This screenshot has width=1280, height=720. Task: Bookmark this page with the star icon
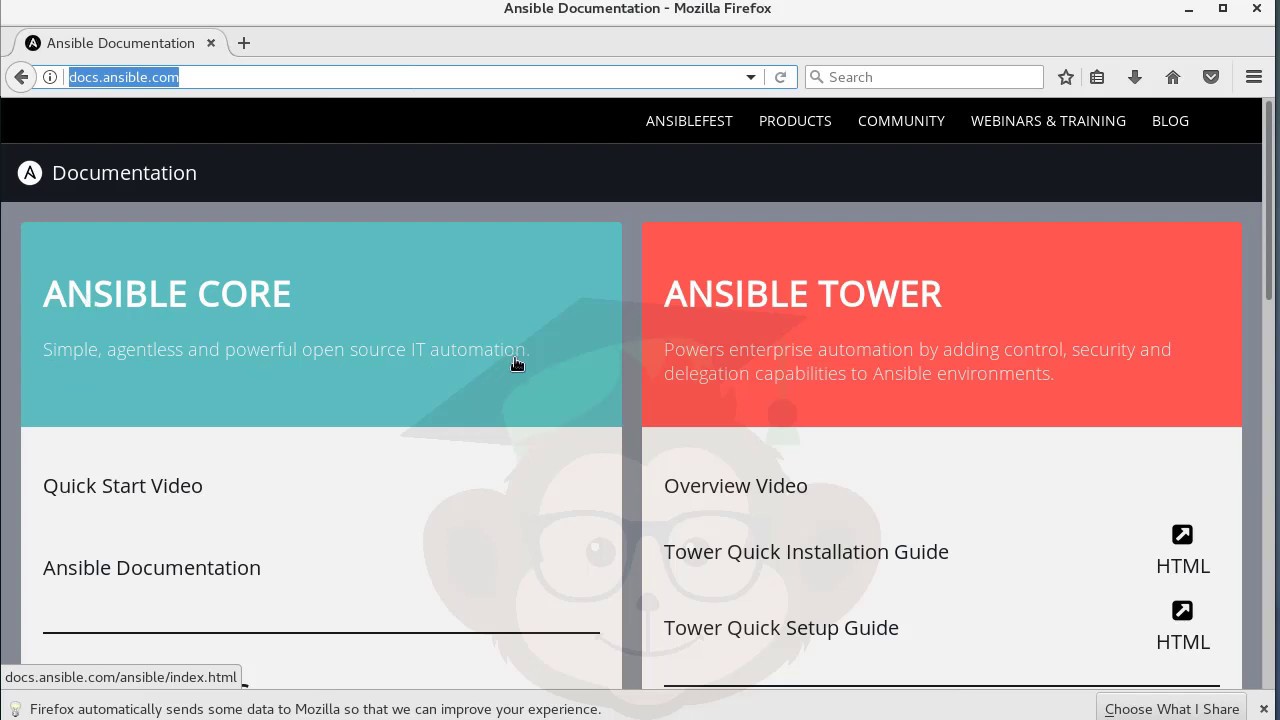coord(1066,77)
